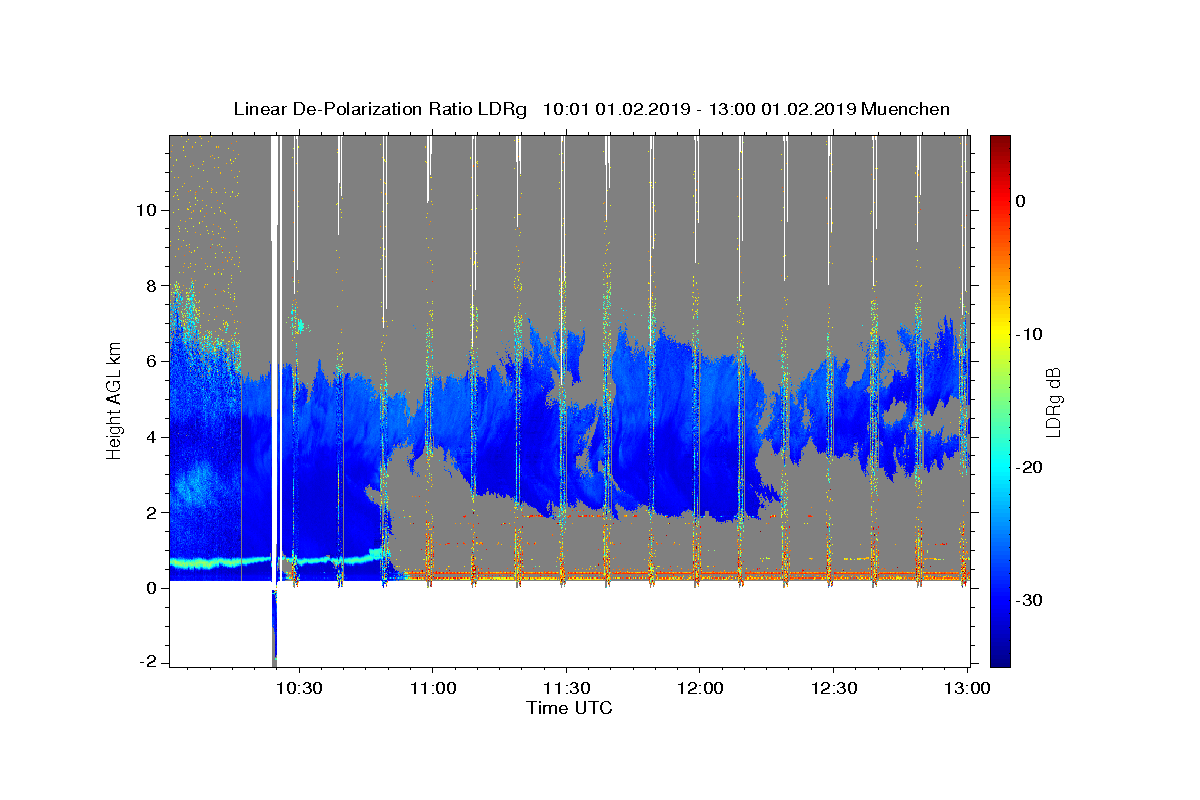The width and height of the screenshot is (1200, 800).
Task: Click the 'Time UTC' axis label
Action: tap(569, 708)
